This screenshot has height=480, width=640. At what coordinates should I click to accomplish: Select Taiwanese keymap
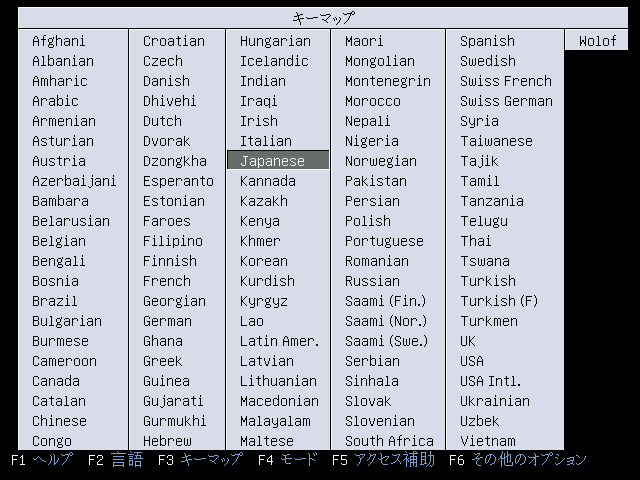pos(496,141)
